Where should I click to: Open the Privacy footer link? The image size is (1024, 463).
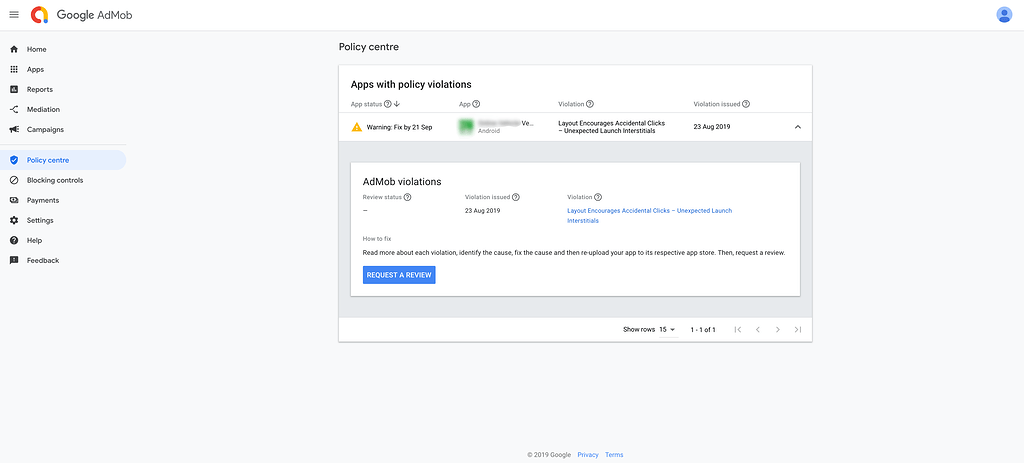click(x=588, y=455)
